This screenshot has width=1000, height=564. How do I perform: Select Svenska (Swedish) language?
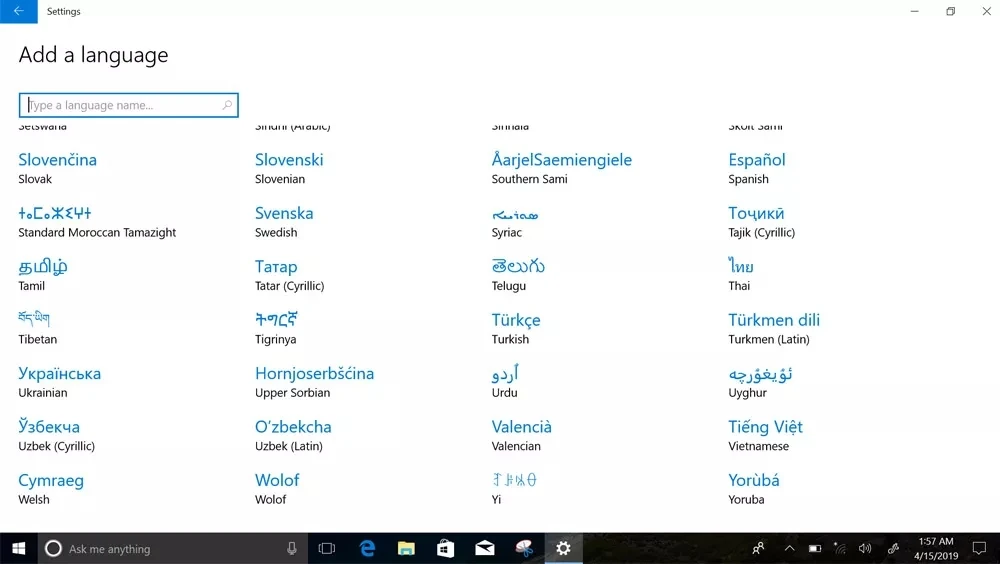tap(284, 222)
